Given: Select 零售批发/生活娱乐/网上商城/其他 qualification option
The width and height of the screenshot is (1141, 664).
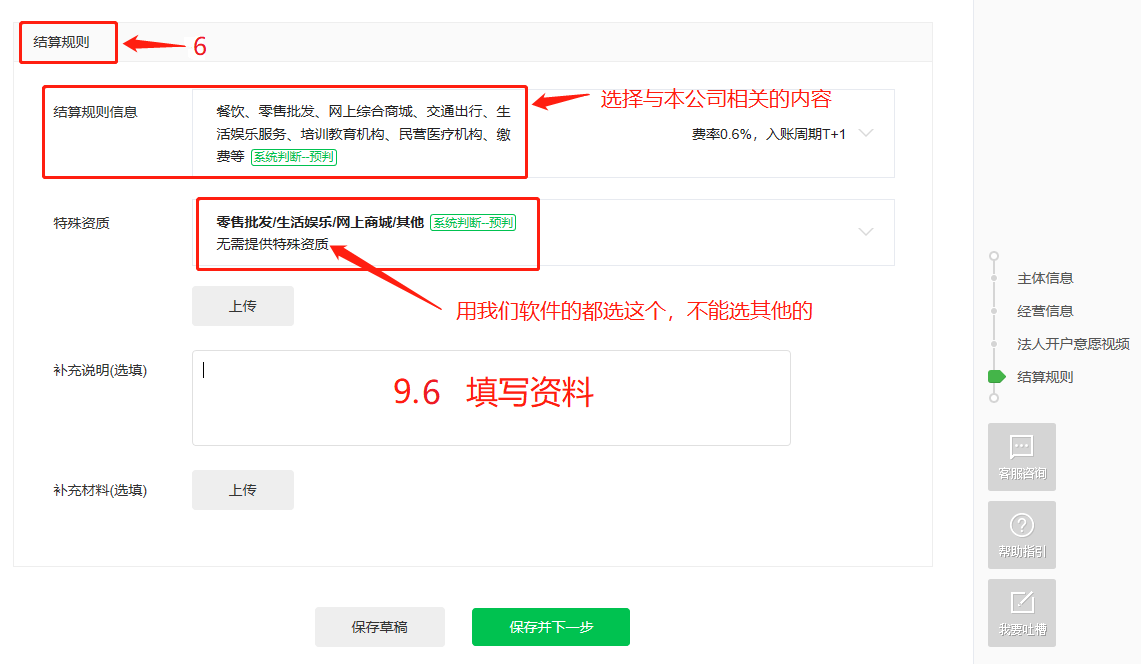Looking at the screenshot, I should [320, 222].
